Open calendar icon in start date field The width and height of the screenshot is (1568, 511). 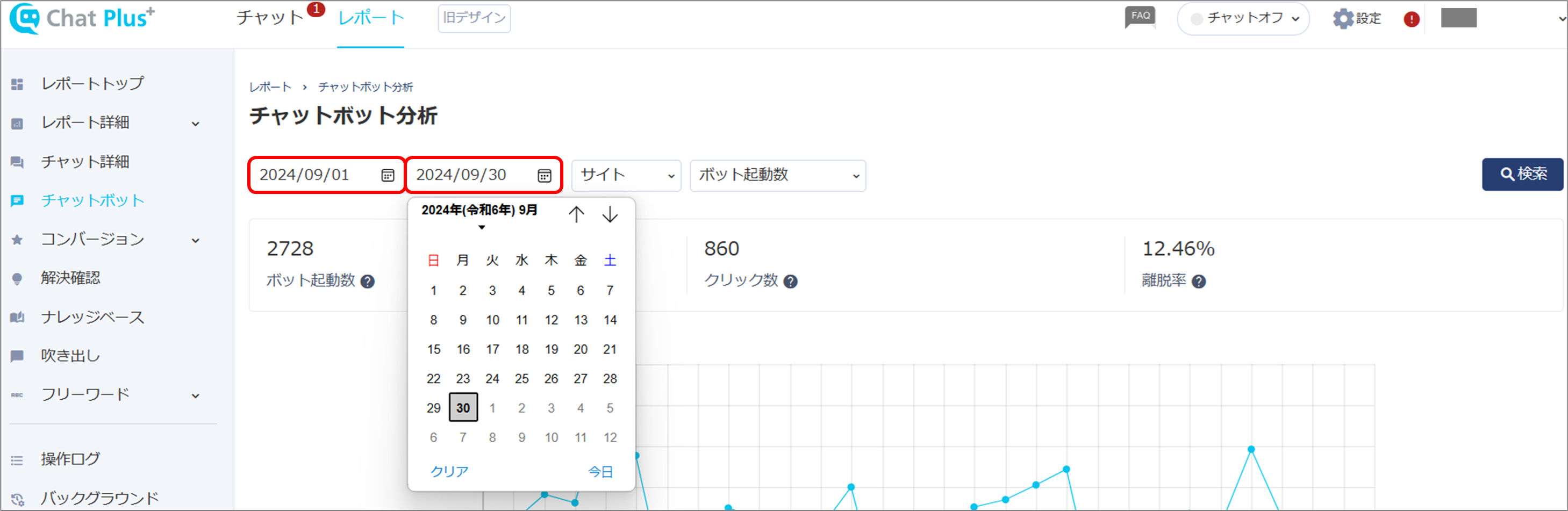click(388, 175)
